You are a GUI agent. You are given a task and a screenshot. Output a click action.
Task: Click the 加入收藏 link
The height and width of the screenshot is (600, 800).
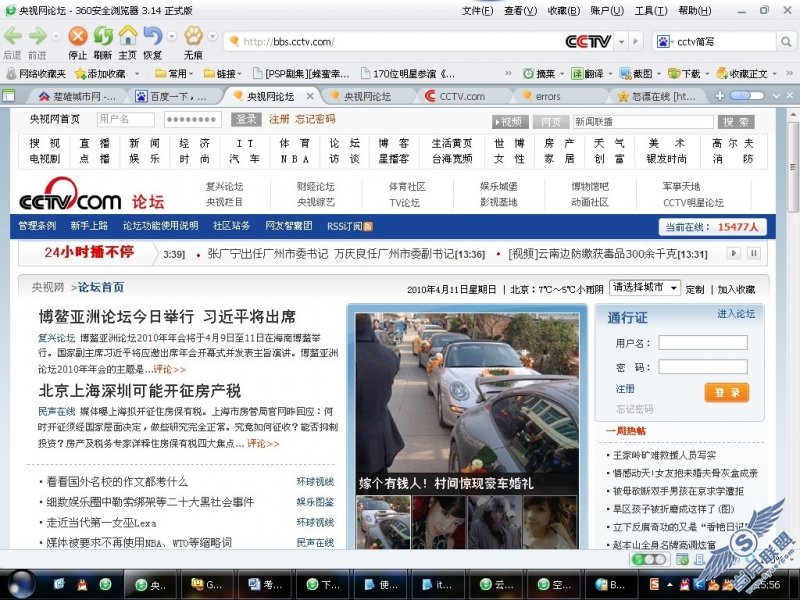click(x=736, y=289)
